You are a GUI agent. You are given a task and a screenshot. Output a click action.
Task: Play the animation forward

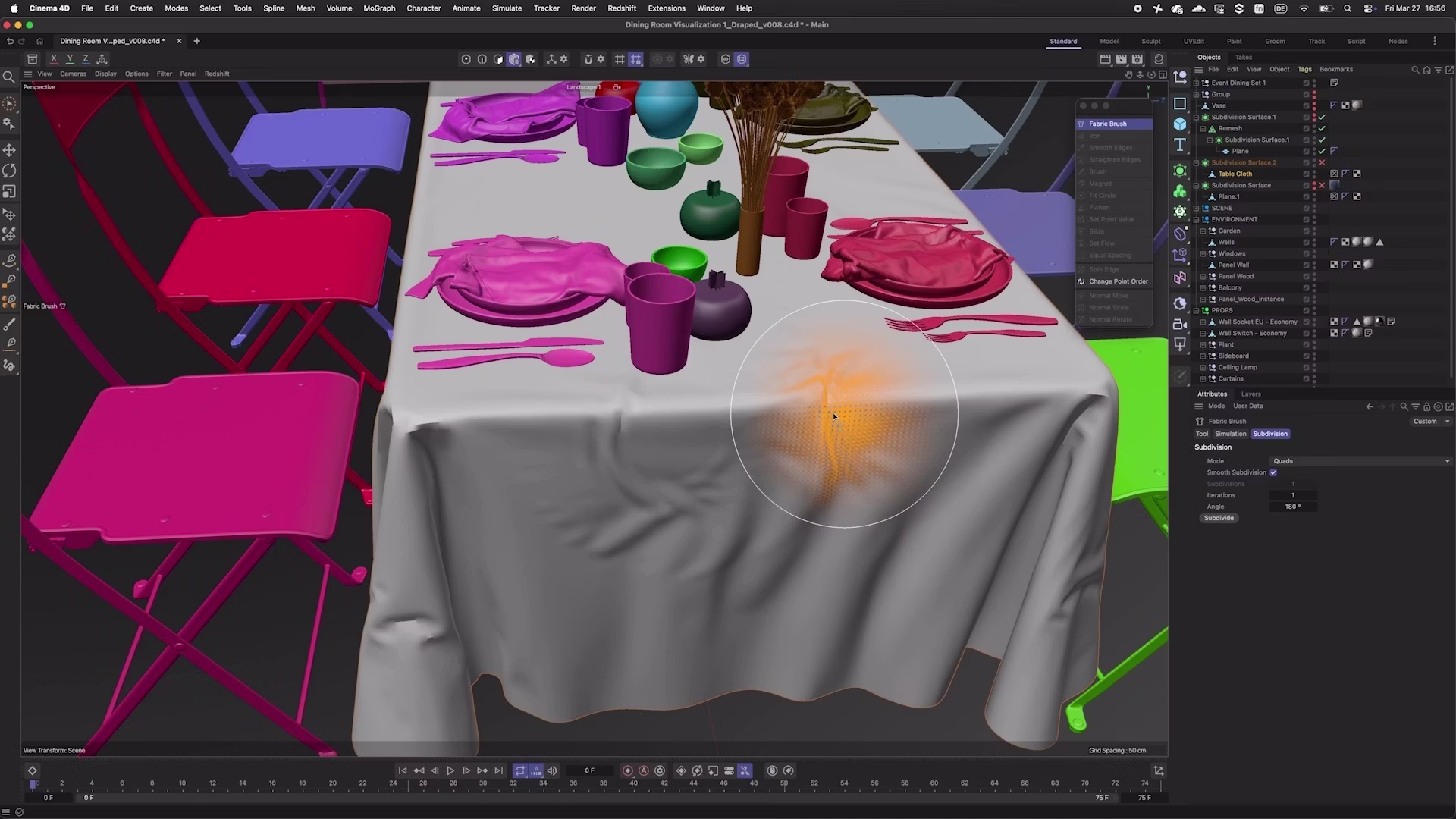(x=450, y=770)
